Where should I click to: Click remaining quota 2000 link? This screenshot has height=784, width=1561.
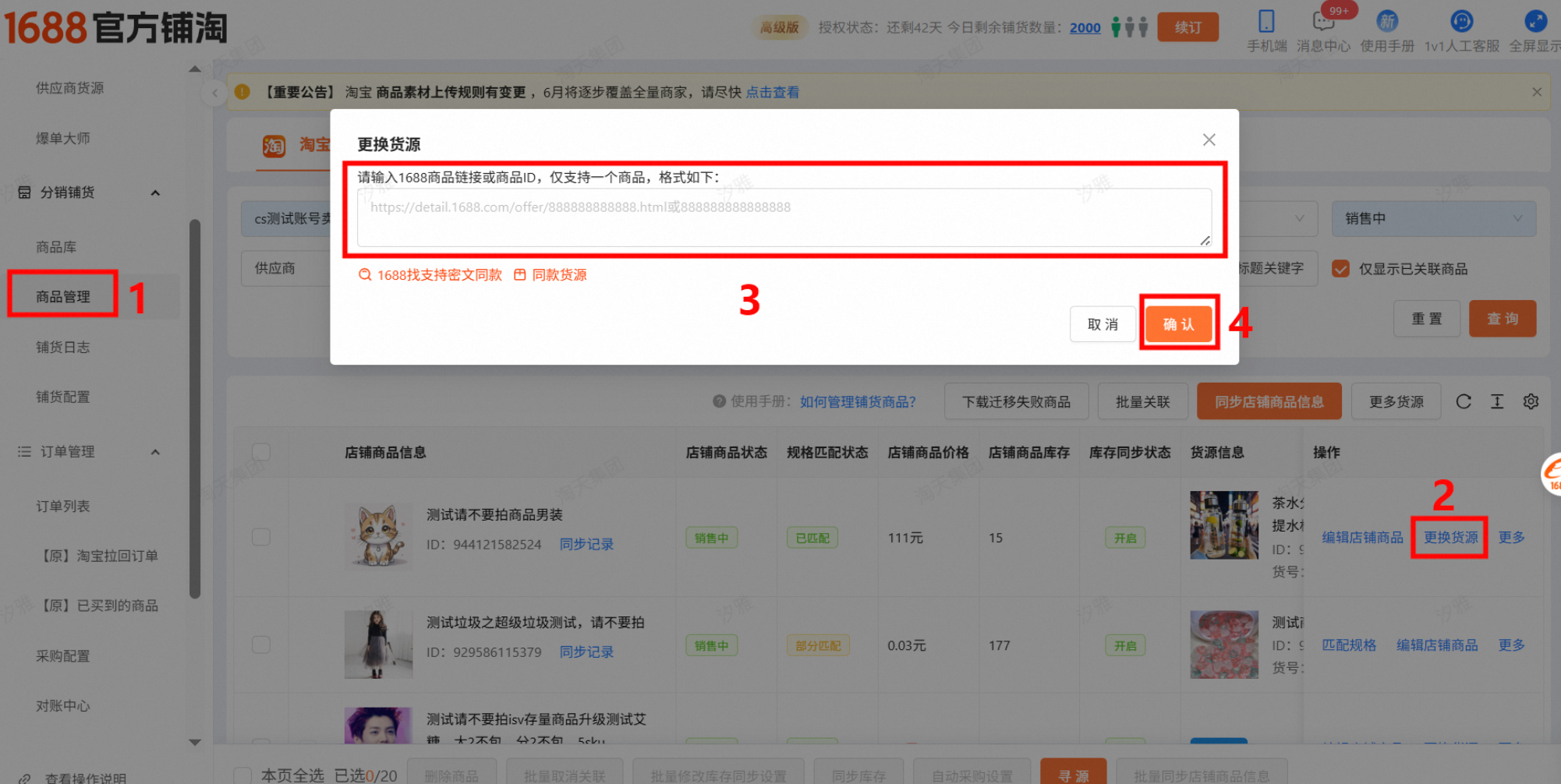1085,27
